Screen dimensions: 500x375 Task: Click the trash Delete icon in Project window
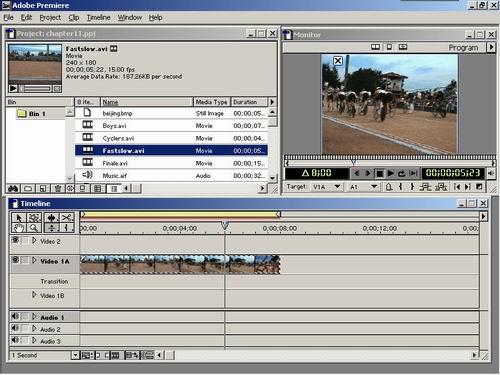pyautogui.click(x=58, y=189)
